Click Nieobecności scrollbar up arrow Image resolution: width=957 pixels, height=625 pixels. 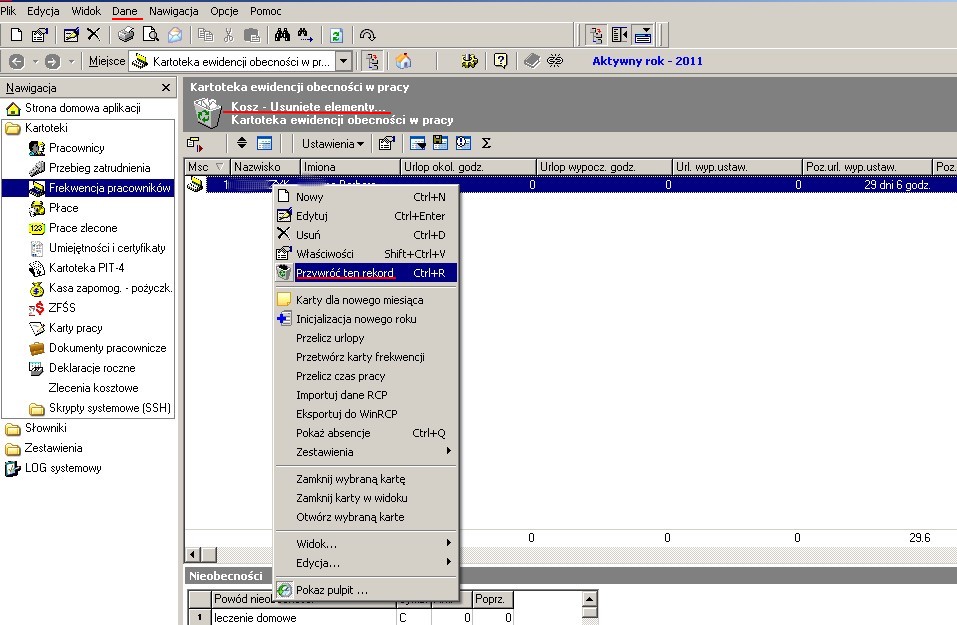[x=590, y=598]
